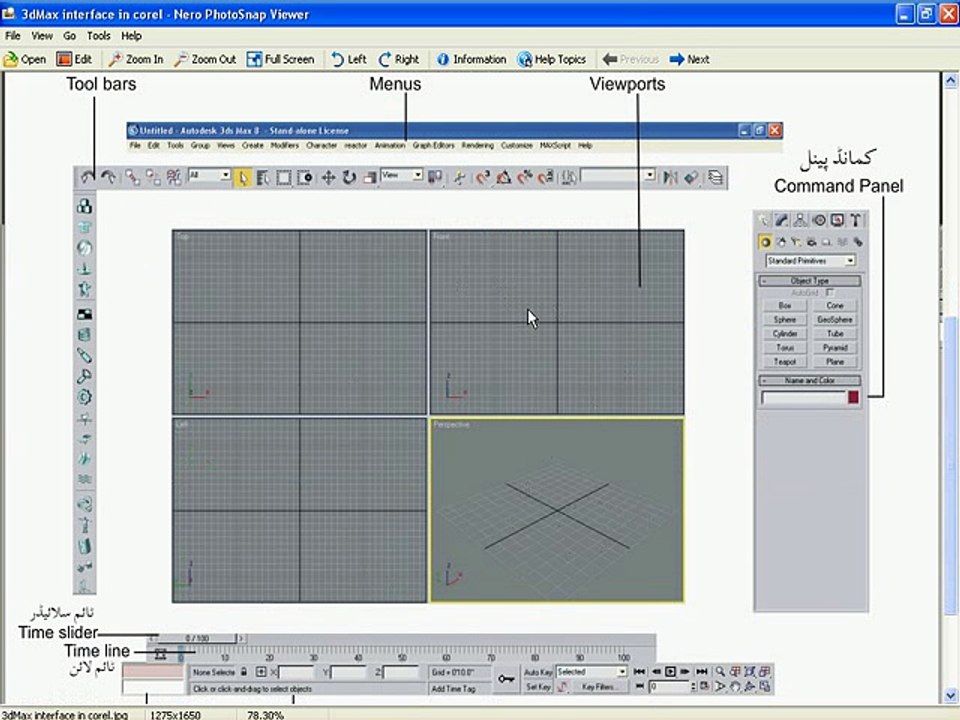Click the Play Animation button
This screenshot has height=720, width=960.
670,672
